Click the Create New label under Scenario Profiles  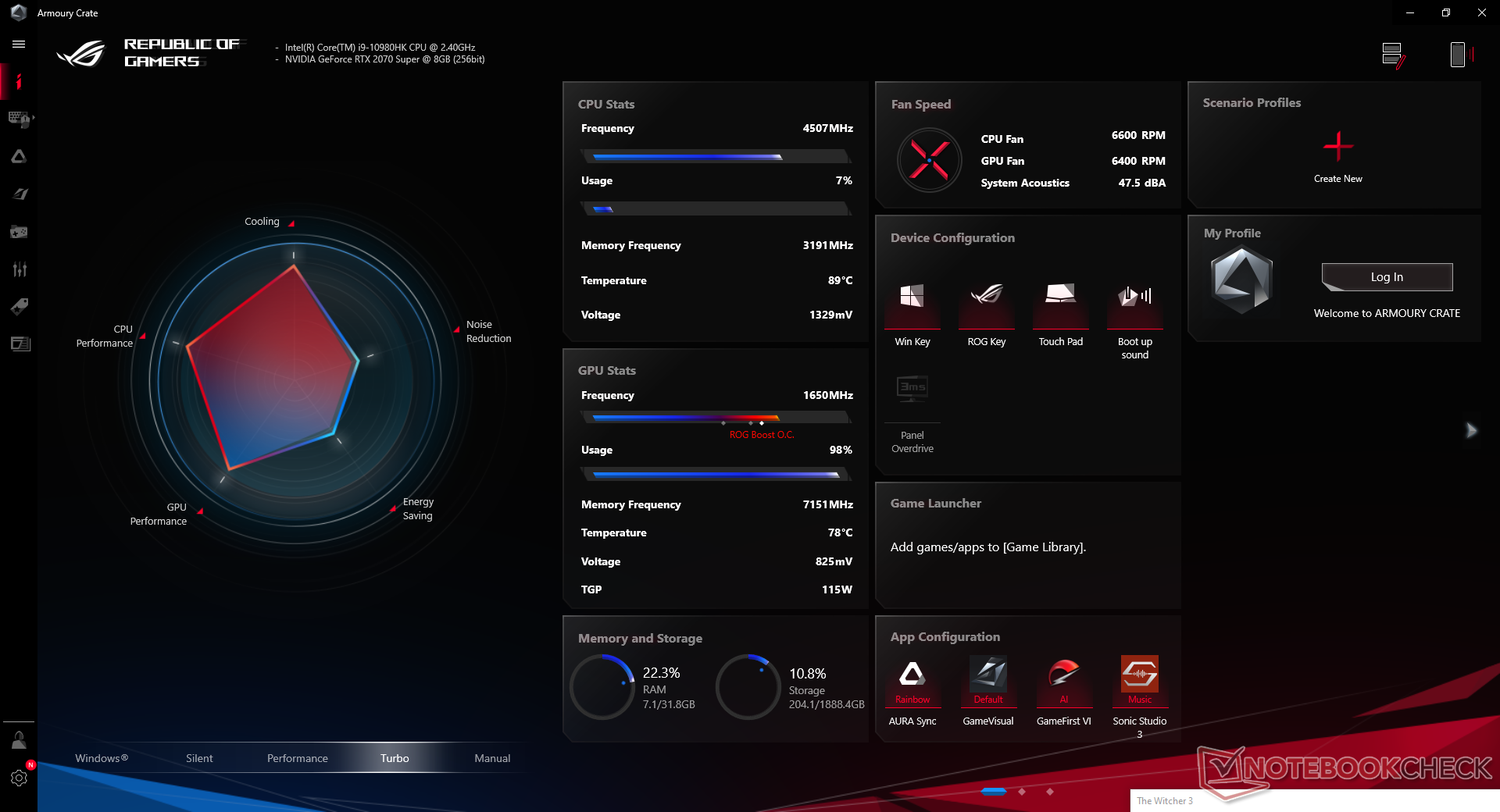pyautogui.click(x=1338, y=179)
